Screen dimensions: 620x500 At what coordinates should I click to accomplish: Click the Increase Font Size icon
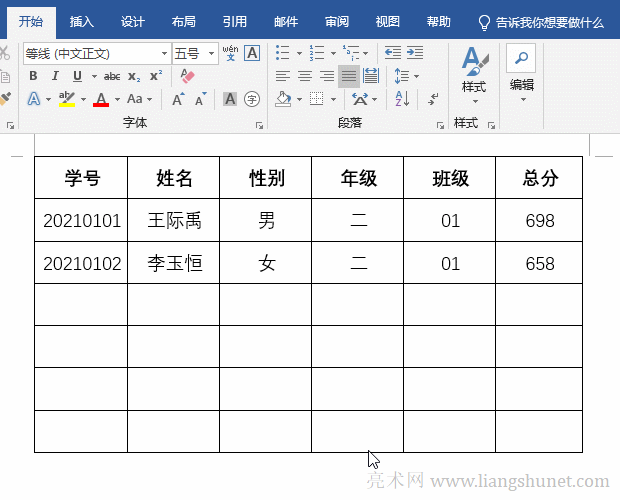178,99
